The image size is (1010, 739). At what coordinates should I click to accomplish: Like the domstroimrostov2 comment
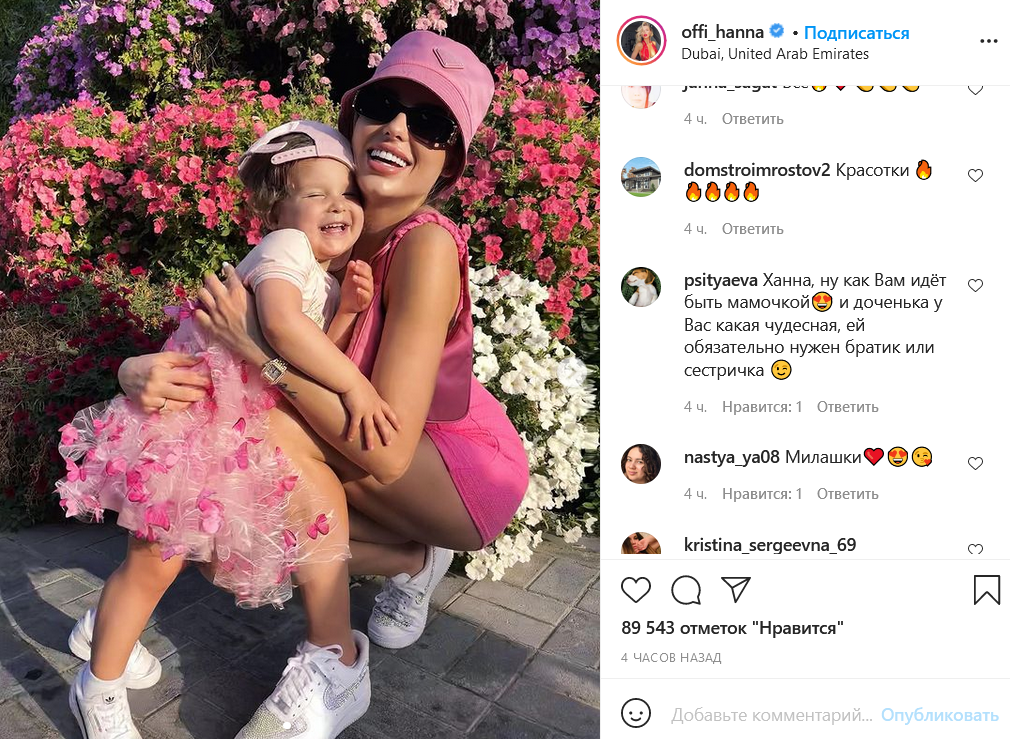tap(975, 175)
